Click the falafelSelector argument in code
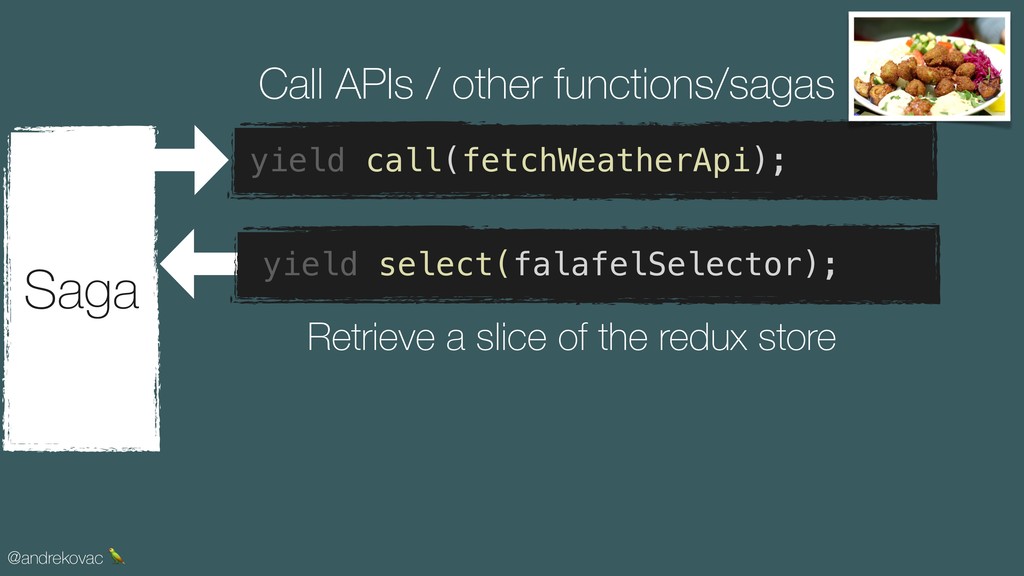Viewport: 1024px width, 576px height. 658,264
